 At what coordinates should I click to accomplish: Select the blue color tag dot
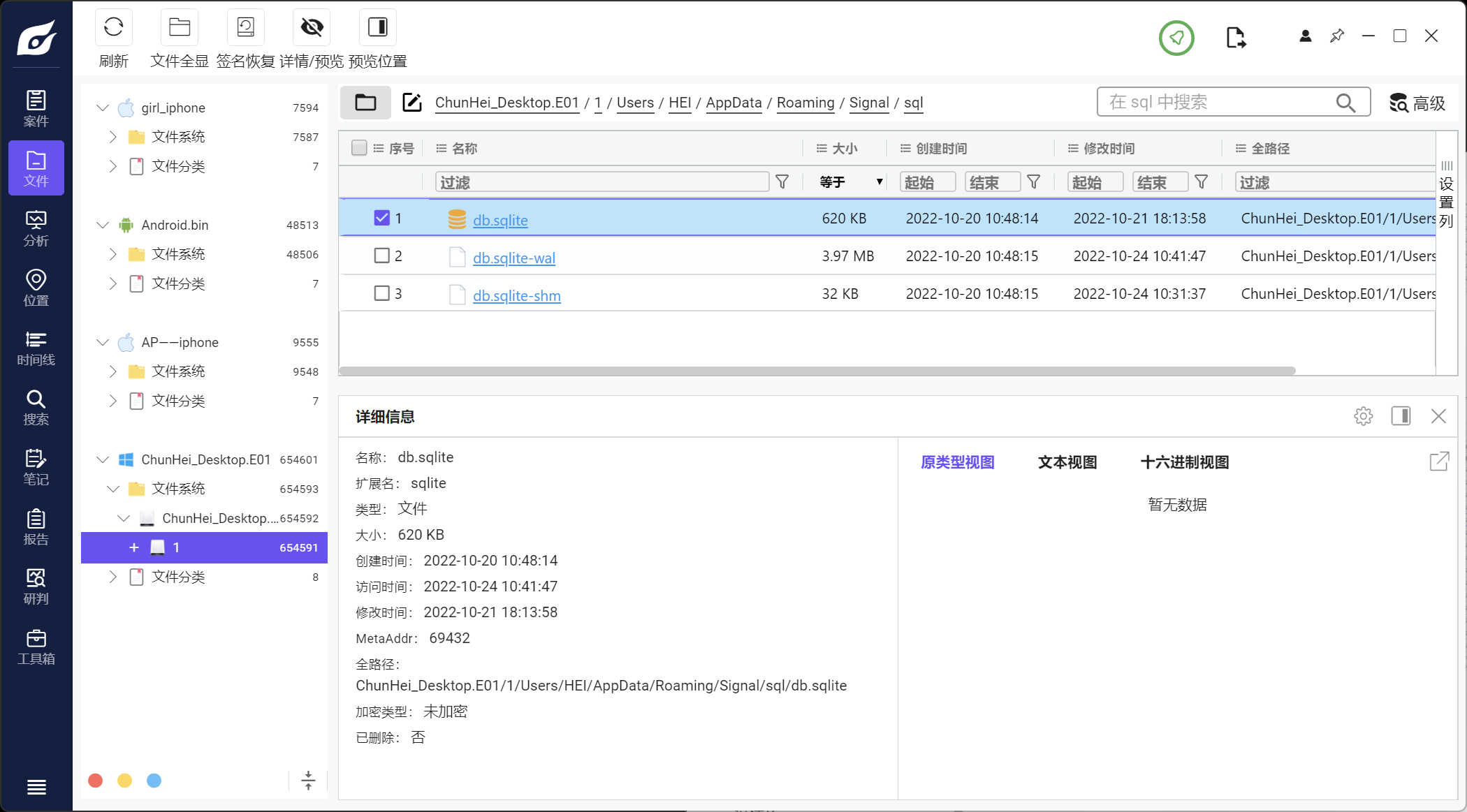(x=154, y=781)
